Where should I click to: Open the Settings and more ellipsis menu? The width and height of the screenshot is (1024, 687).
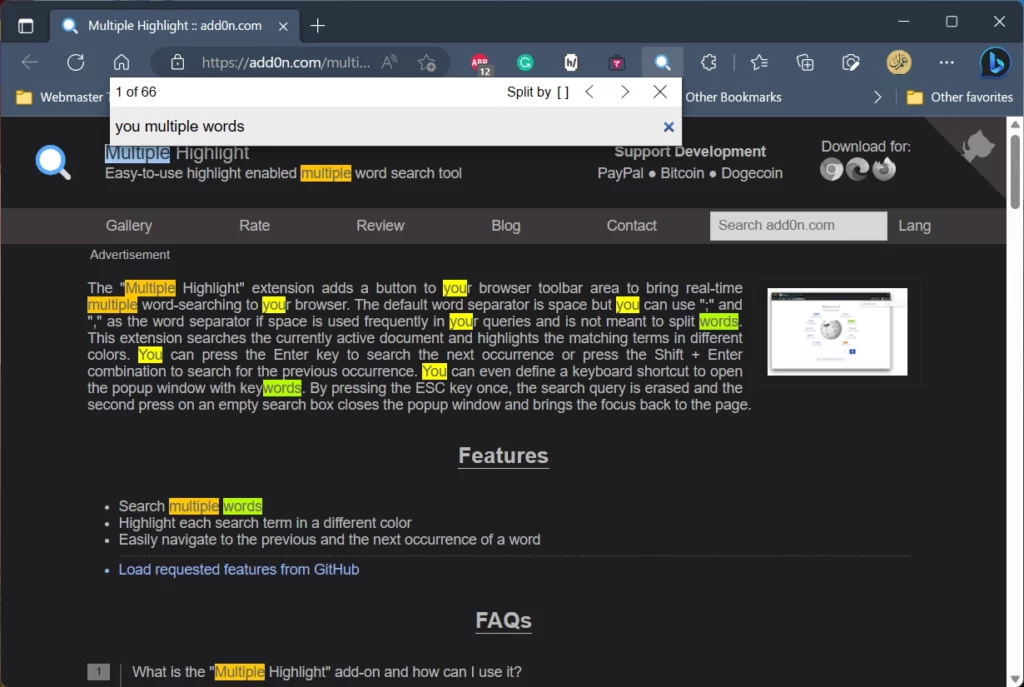click(946, 63)
